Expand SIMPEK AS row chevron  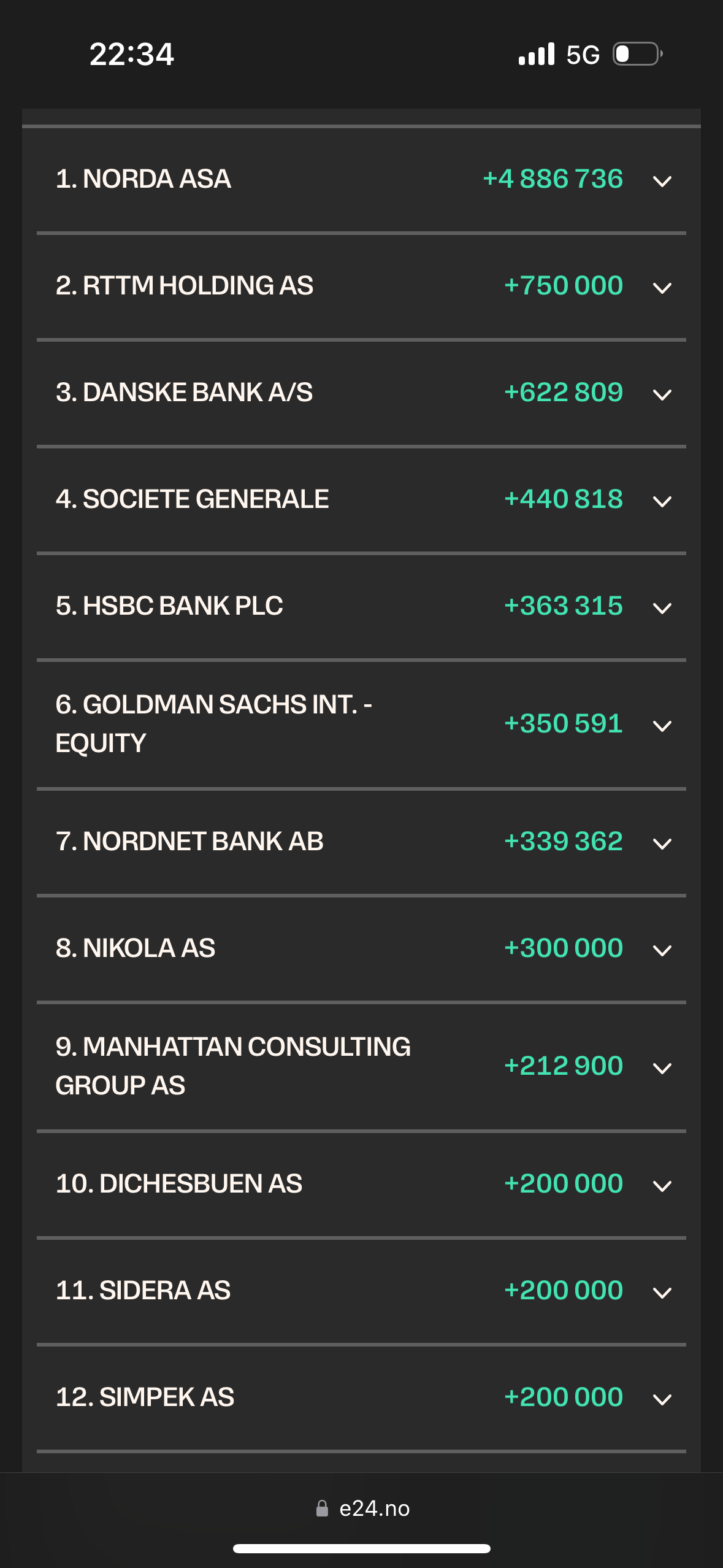(662, 1399)
